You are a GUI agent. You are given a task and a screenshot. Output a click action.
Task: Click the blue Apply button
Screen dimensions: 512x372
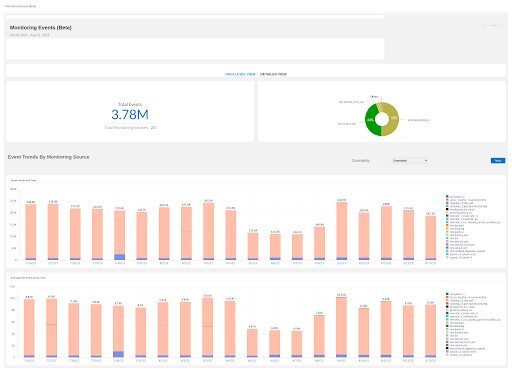(498, 161)
